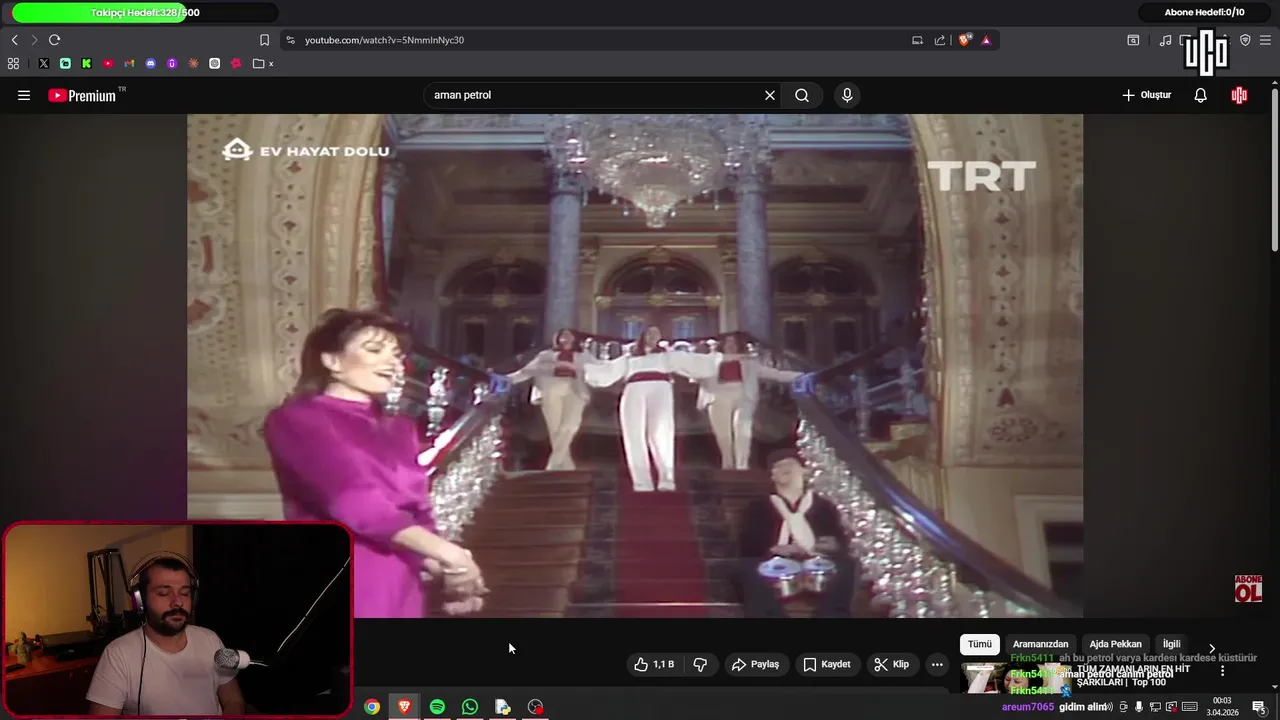1280x720 pixels.
Task: Open options for the Top 100 recommended video
Action: (x=1222, y=671)
